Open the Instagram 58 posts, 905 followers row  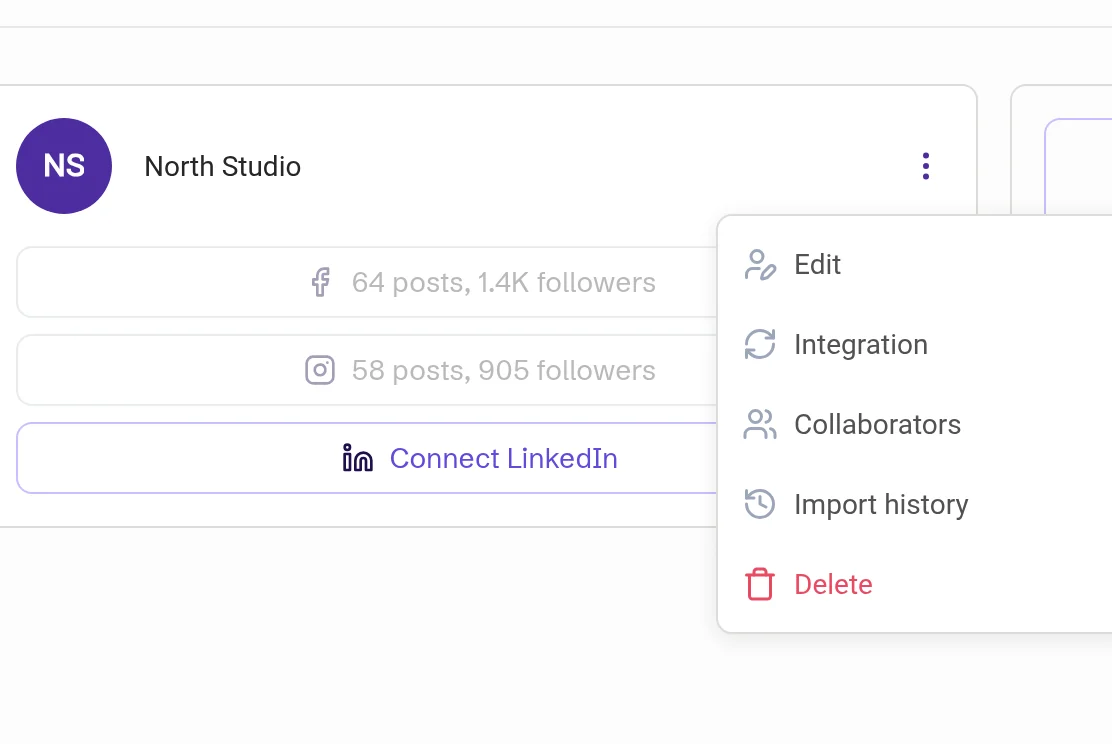[x=367, y=370]
